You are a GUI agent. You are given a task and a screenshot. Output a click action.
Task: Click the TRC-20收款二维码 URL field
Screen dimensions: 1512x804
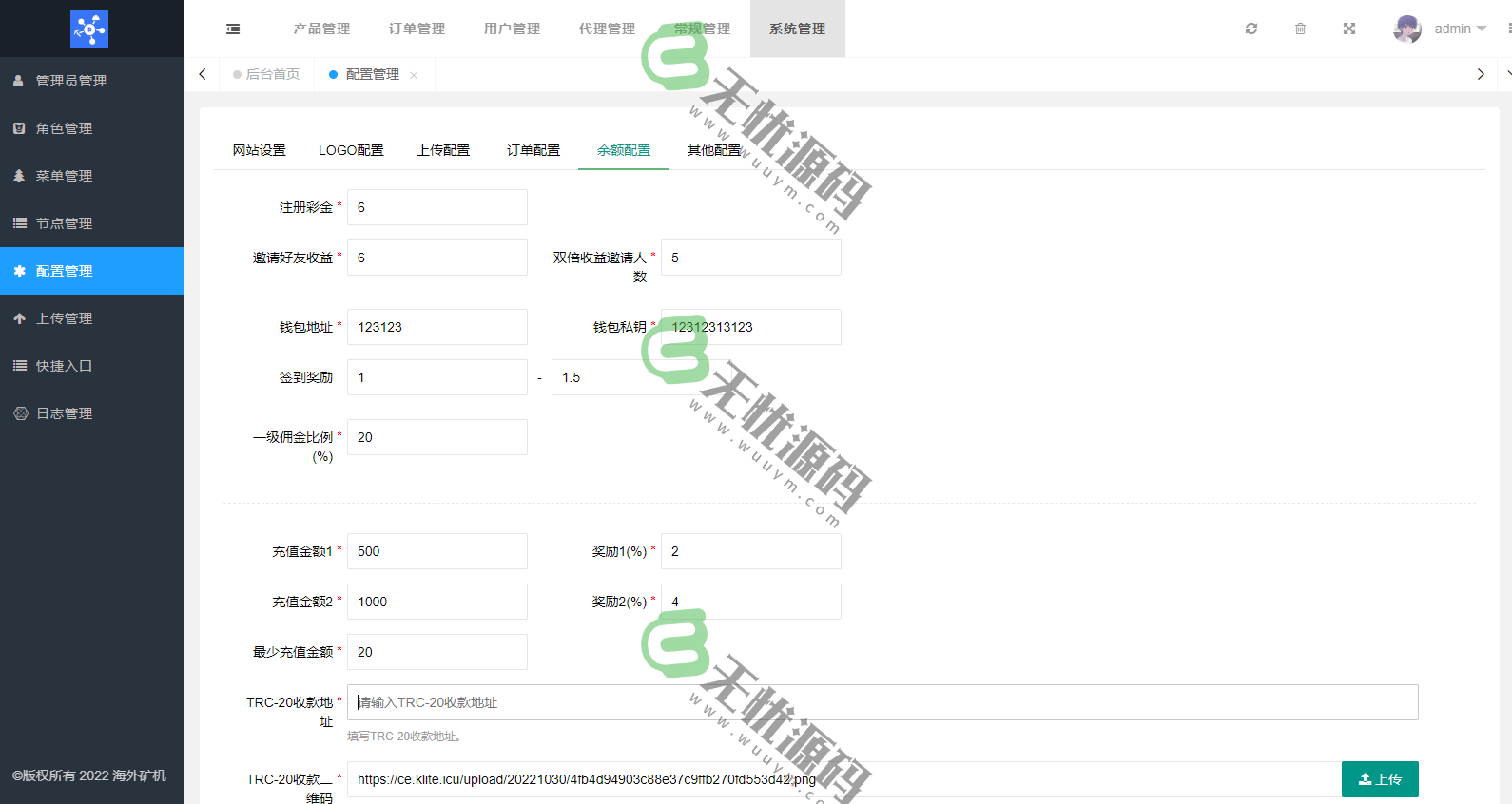844,779
